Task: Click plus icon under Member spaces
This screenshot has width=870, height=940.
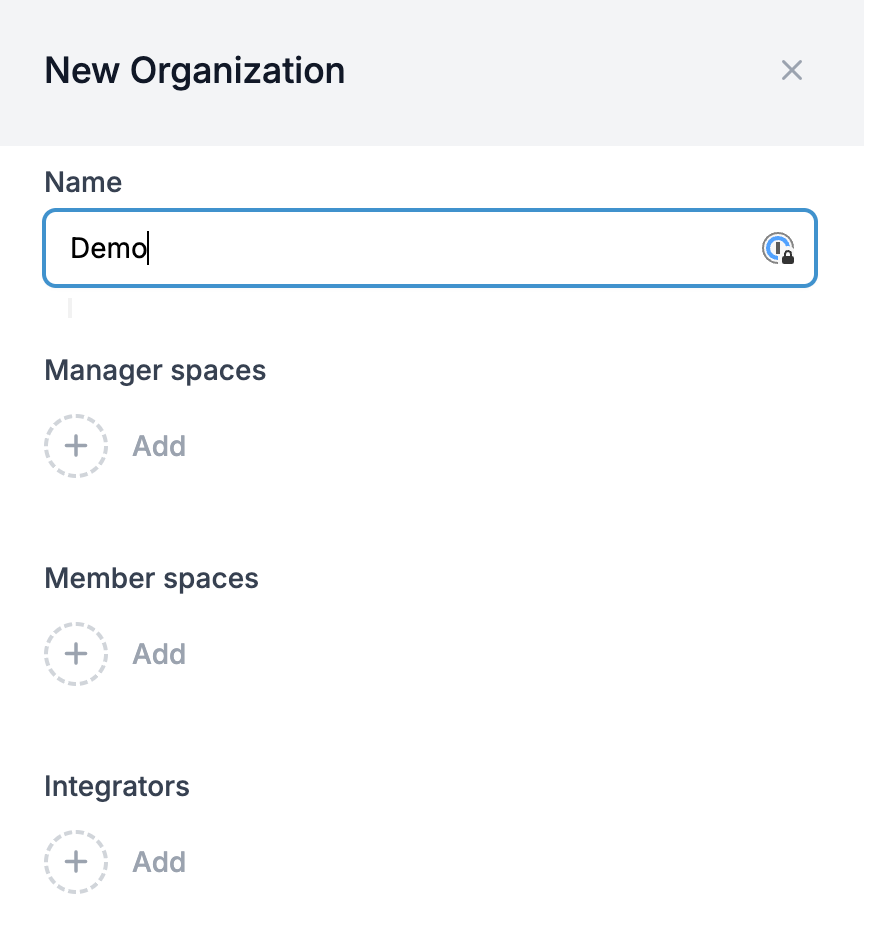Action: tap(76, 654)
